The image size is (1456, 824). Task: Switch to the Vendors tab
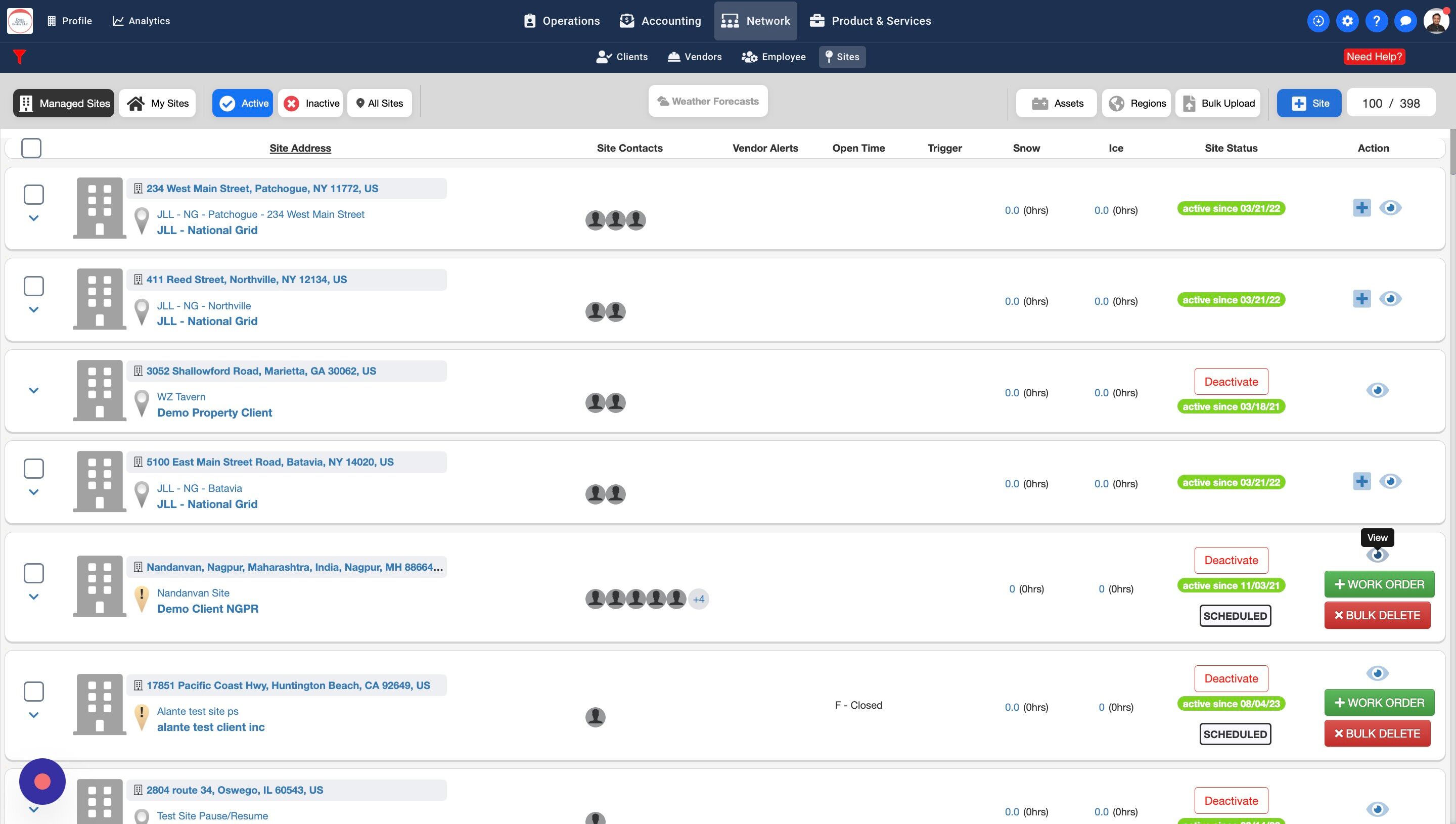pyautogui.click(x=695, y=57)
